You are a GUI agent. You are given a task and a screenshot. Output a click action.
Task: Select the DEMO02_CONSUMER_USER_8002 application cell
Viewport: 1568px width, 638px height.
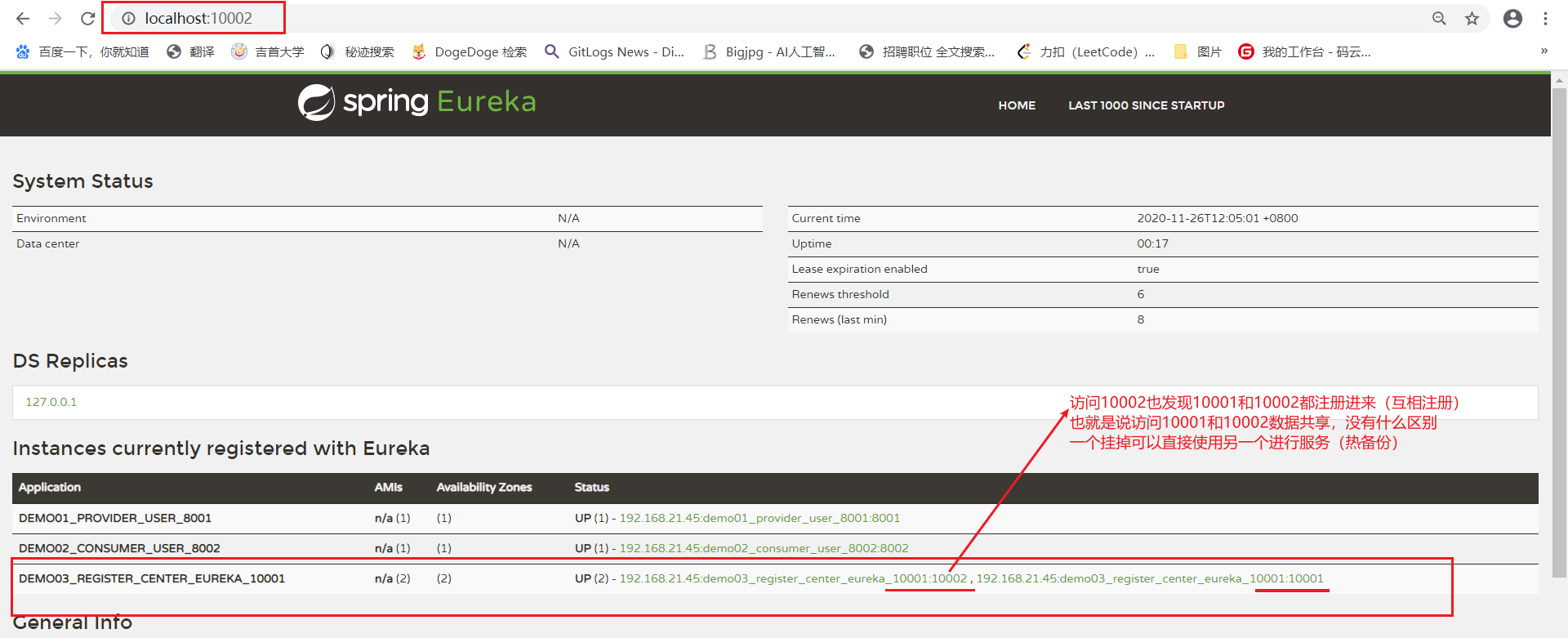[x=119, y=548]
